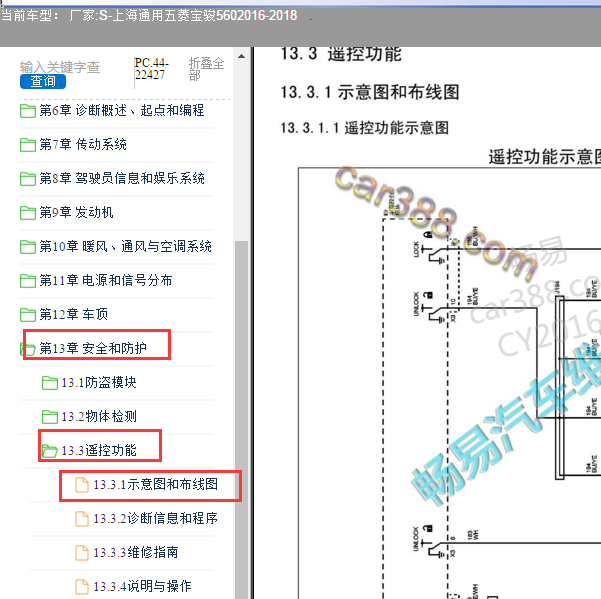This screenshot has width=601, height=599.
Task: Open page 13.3.2诊断信息和程序
Action: coord(156,519)
